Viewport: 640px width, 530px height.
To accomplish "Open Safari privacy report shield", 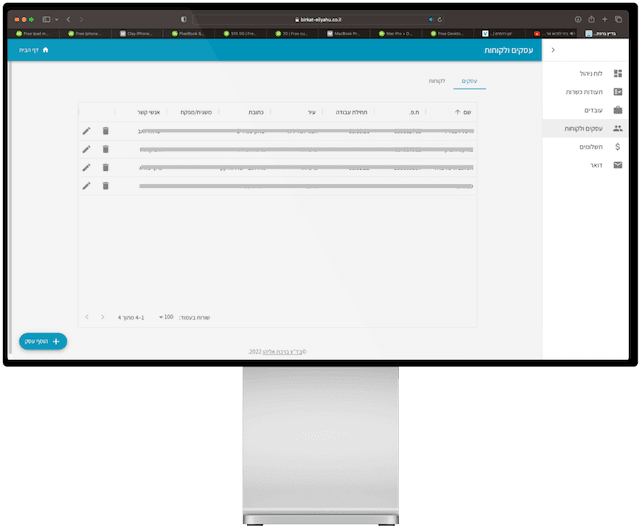I will point(184,19).
